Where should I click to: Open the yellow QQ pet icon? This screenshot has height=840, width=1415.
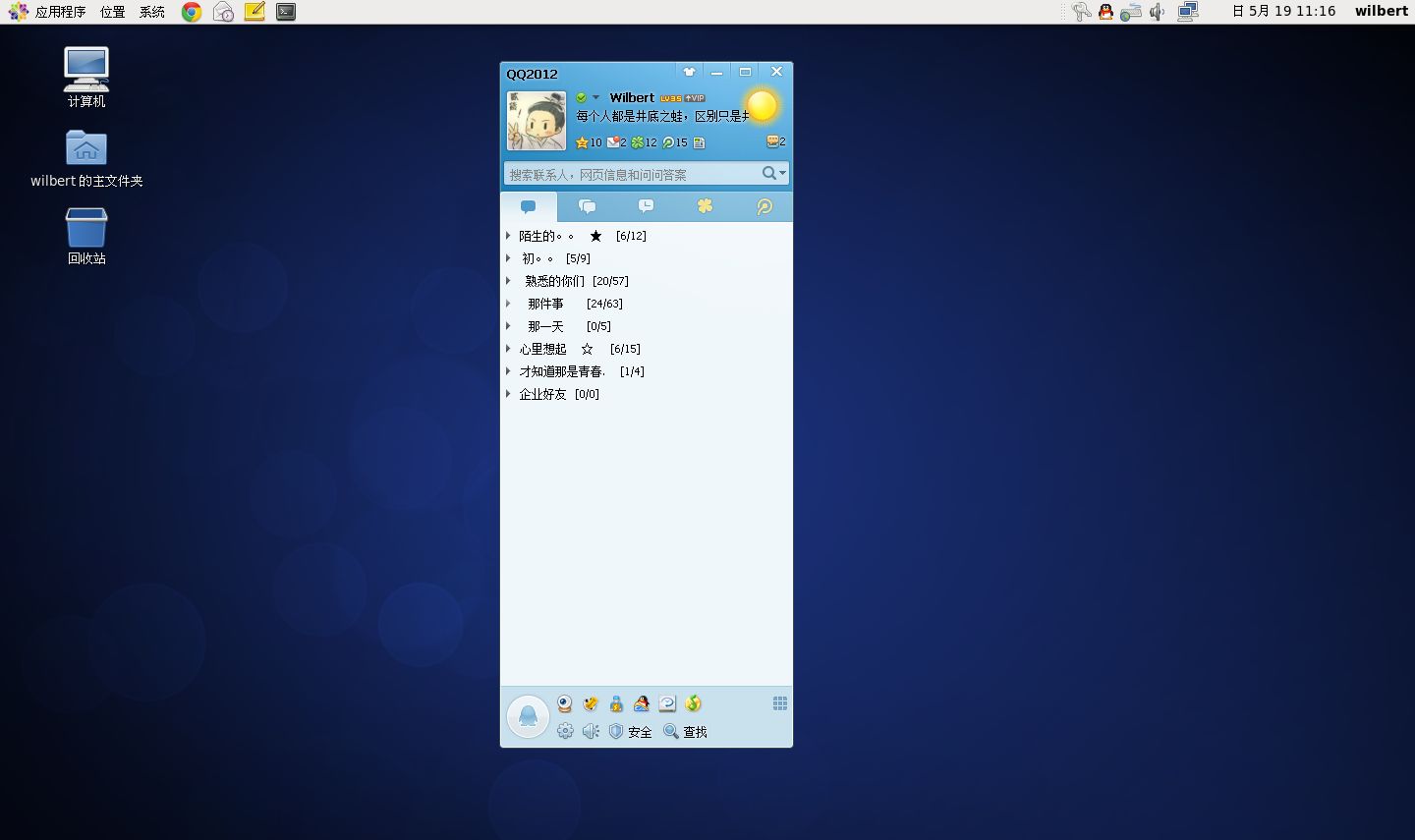pos(591,703)
